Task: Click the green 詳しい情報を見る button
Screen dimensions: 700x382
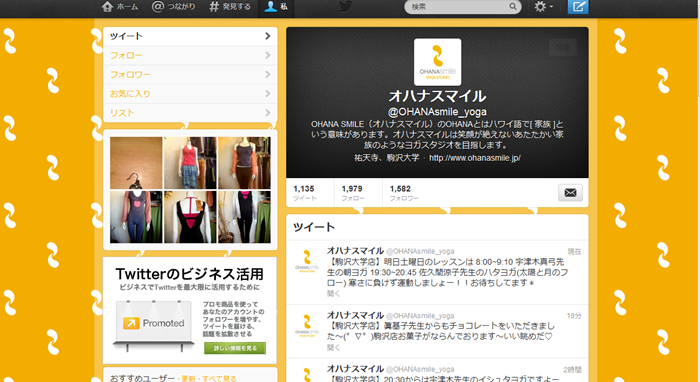Action: [235, 348]
